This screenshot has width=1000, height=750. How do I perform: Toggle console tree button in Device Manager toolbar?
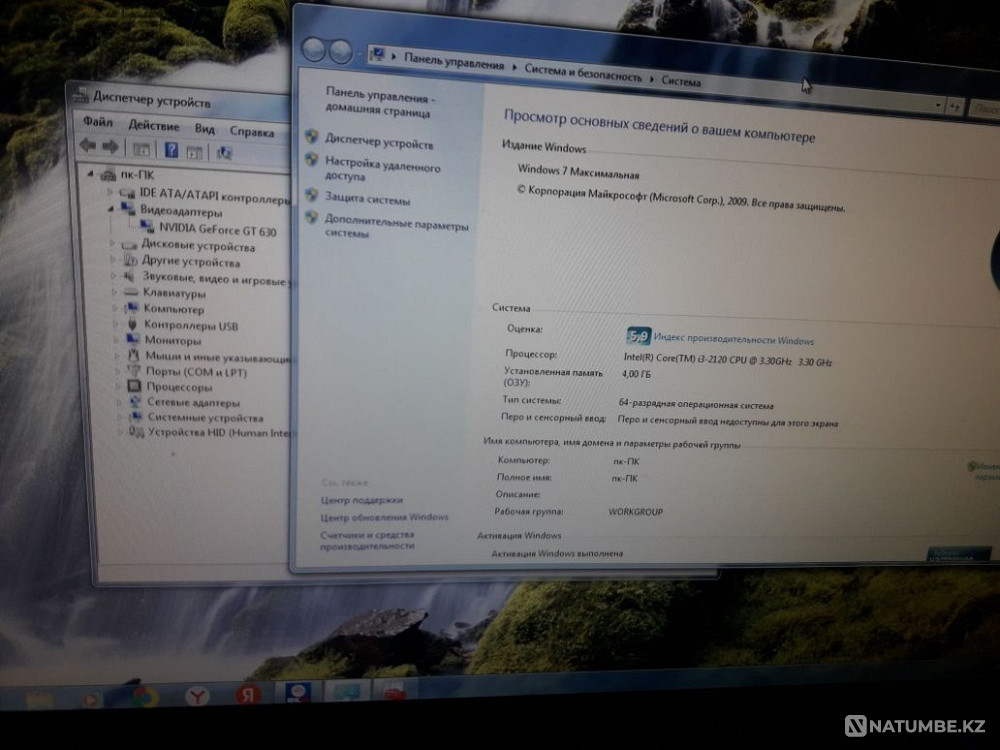142,149
